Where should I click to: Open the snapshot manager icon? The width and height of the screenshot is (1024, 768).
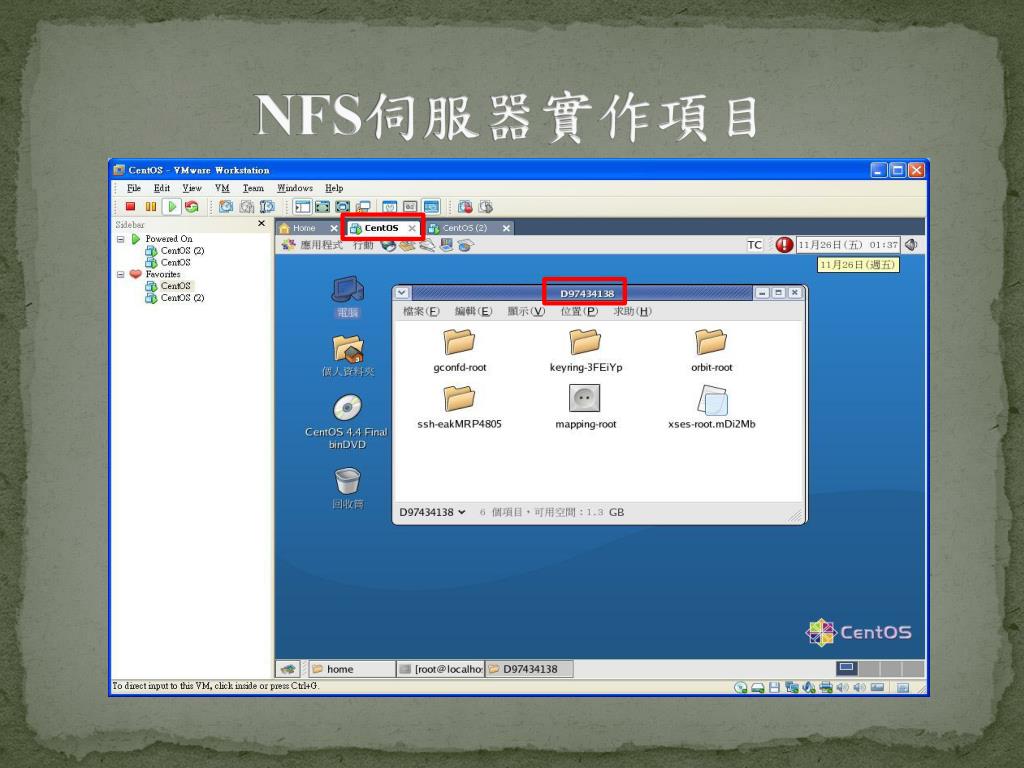[267, 206]
